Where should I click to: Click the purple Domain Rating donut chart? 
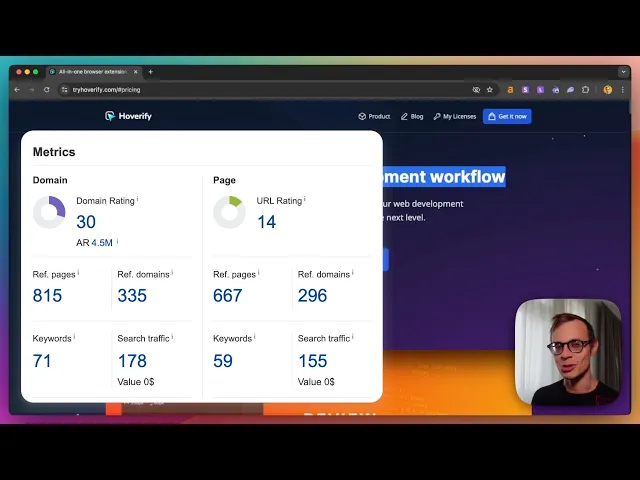click(49, 212)
